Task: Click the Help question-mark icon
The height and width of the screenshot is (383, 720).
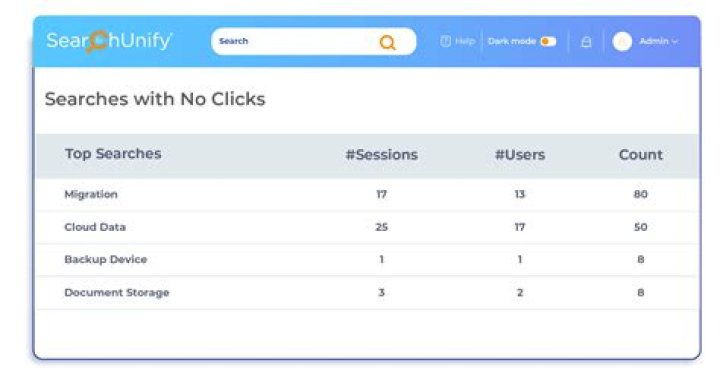Action: coord(445,41)
